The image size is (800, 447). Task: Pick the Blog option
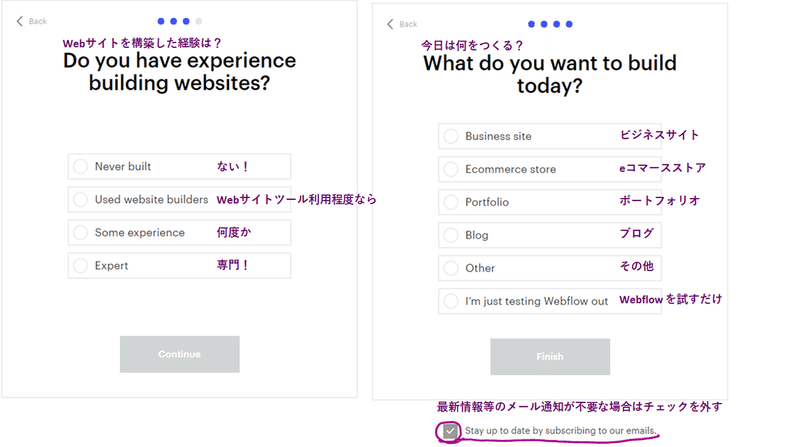[x=451, y=235]
